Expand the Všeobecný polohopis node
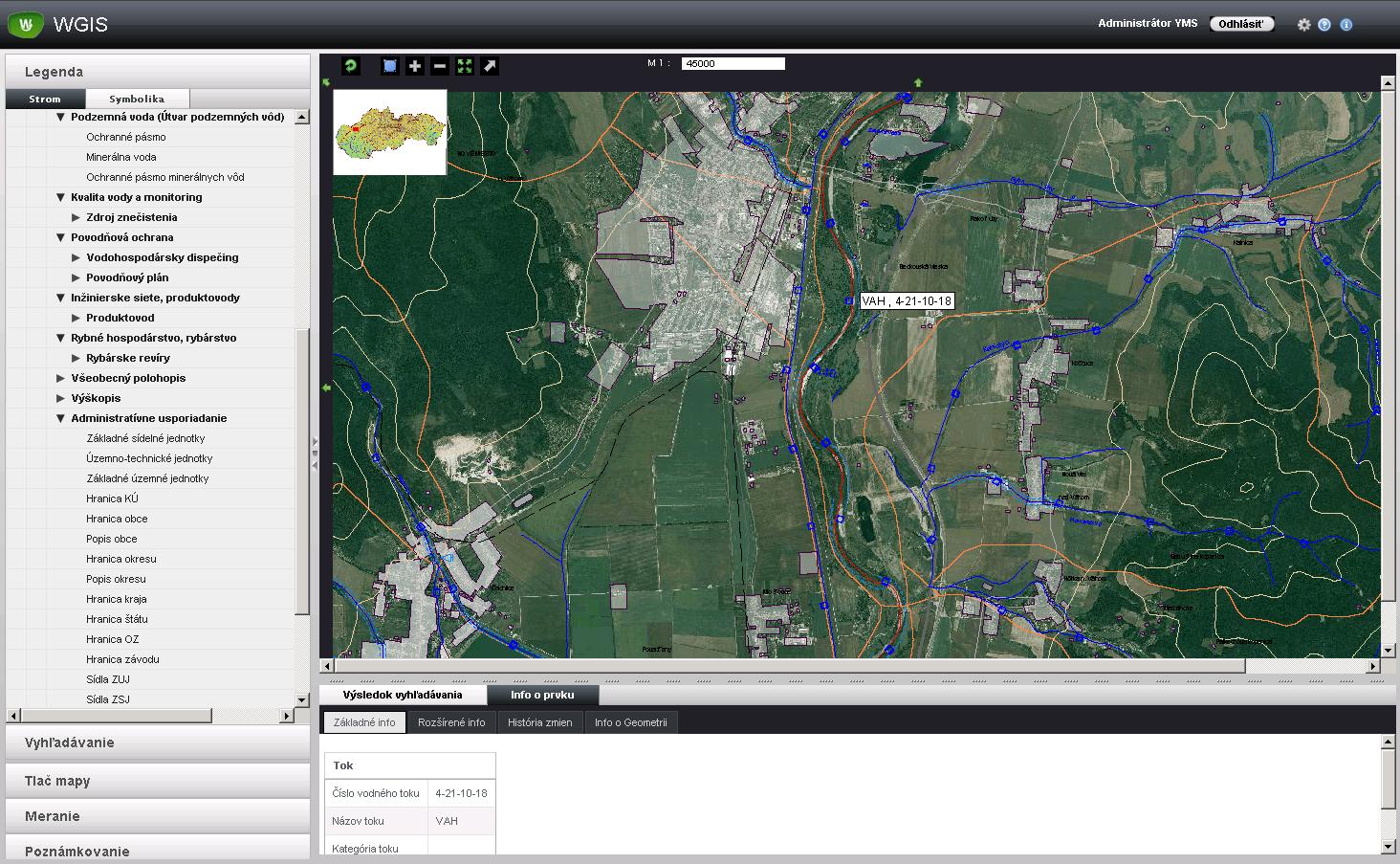Image resolution: width=1400 pixels, height=864 pixels. tap(61, 378)
